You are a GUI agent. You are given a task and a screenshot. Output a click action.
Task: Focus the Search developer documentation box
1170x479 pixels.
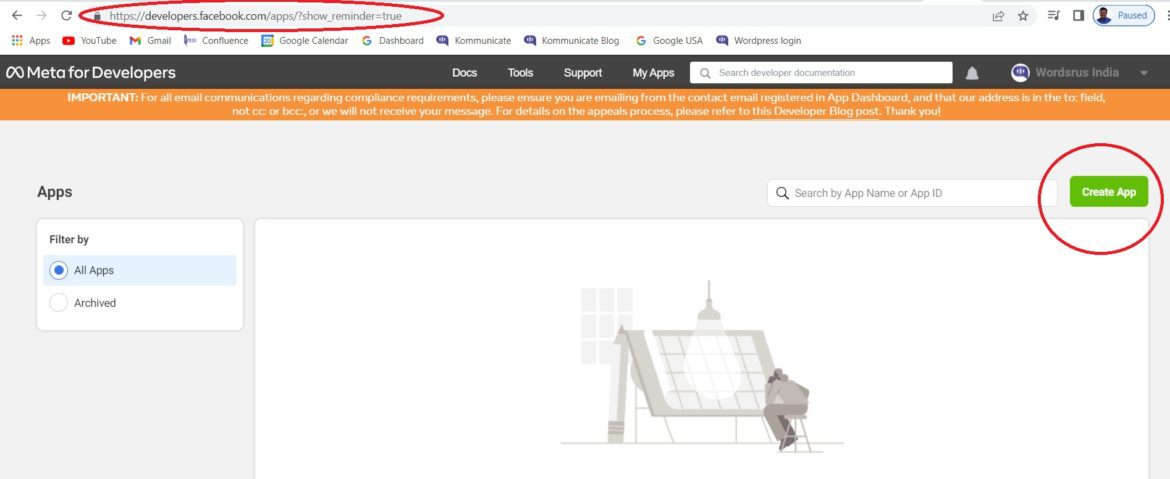click(x=830, y=73)
